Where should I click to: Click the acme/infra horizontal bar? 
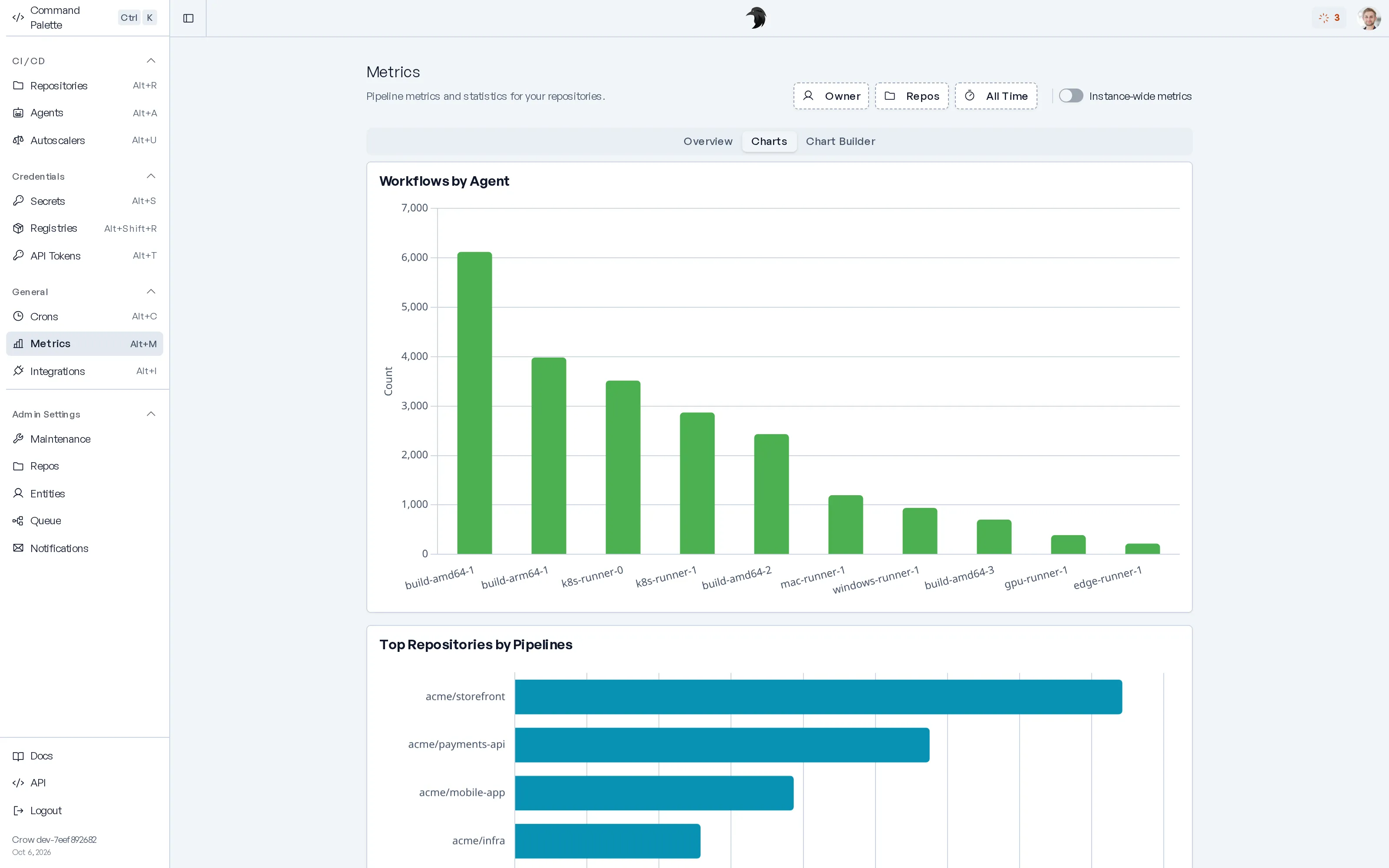tap(608, 841)
